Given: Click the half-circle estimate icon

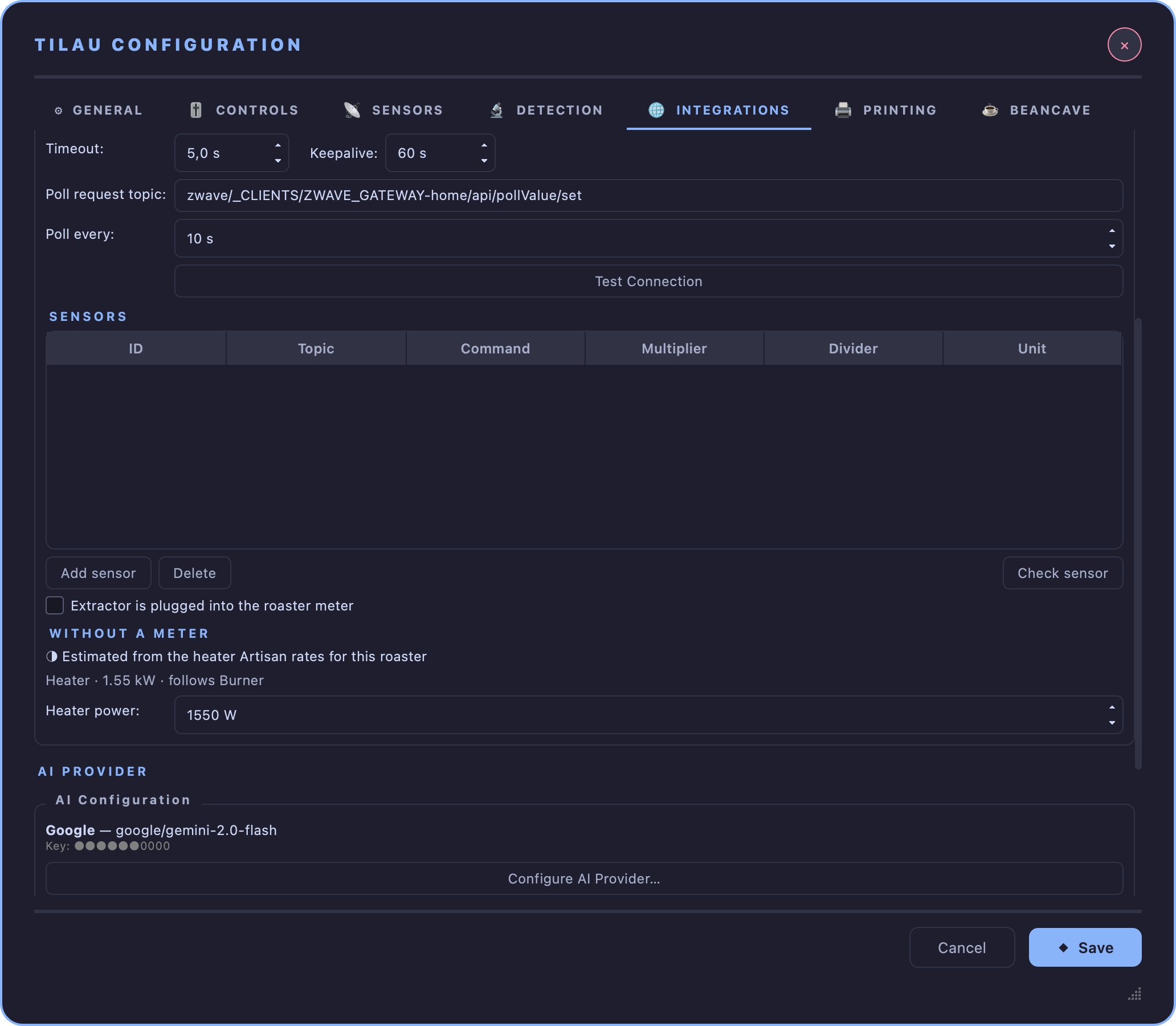Looking at the screenshot, I should (51, 656).
